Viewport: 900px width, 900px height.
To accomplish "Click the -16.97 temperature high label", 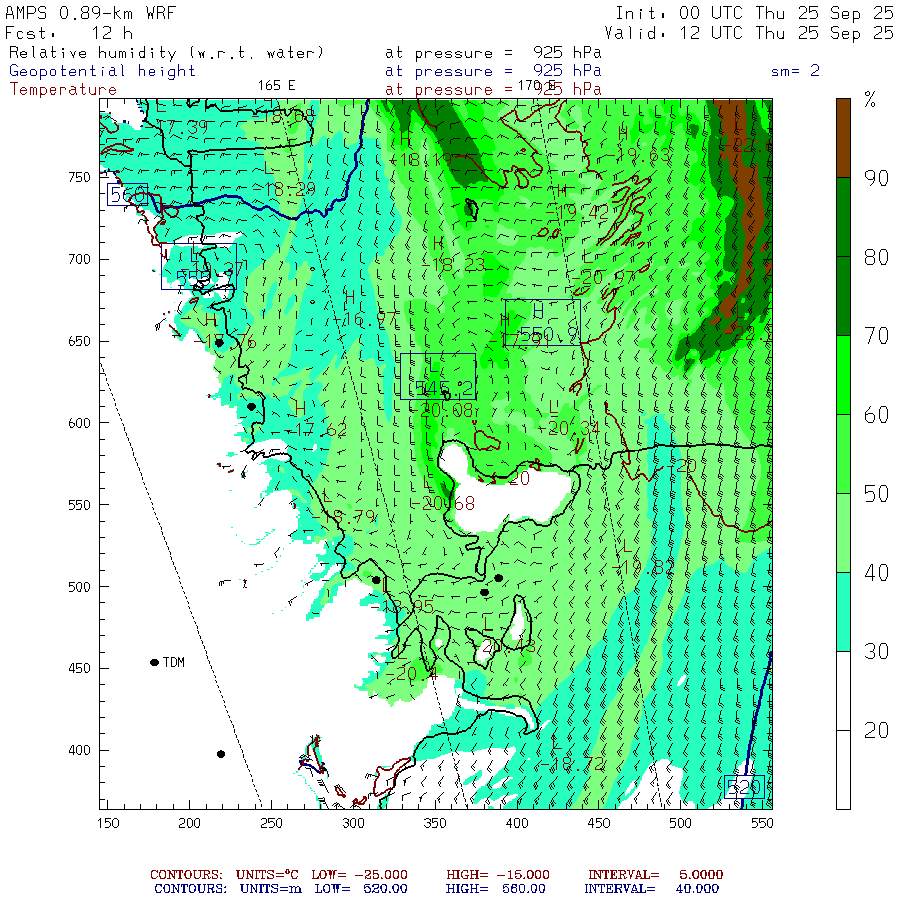I will 365,319.
